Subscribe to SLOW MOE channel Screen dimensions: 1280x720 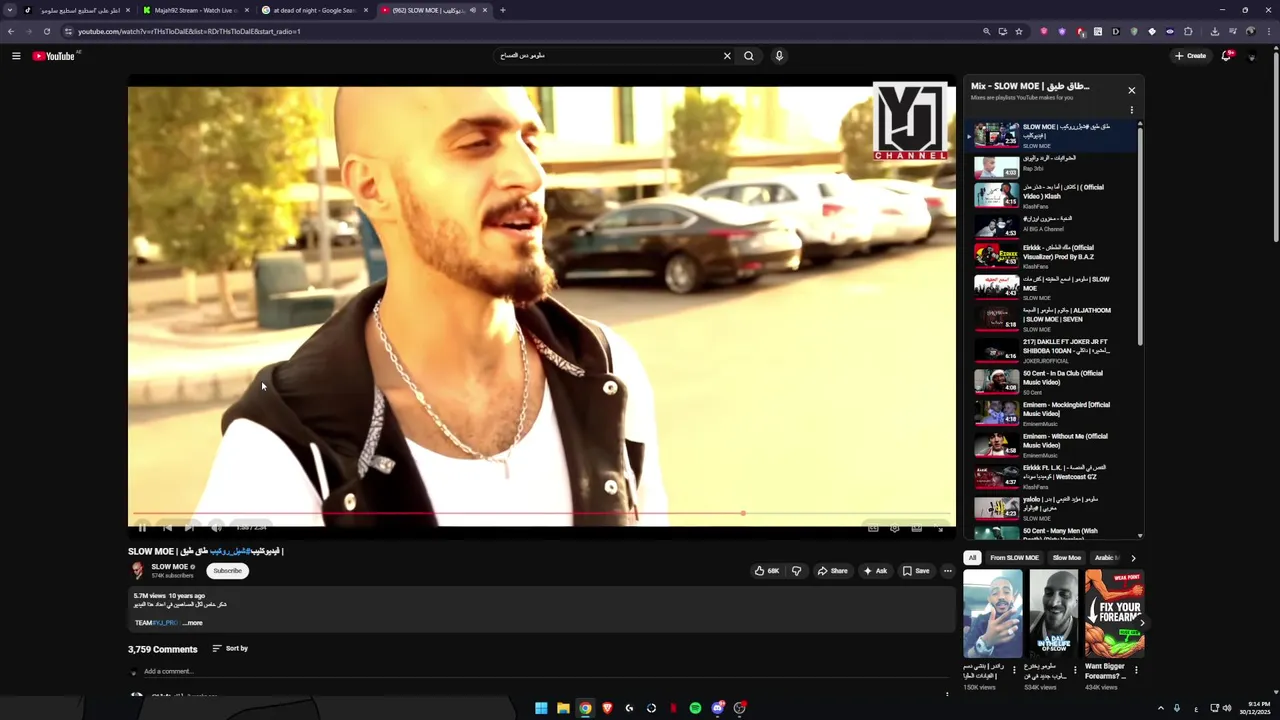227,571
